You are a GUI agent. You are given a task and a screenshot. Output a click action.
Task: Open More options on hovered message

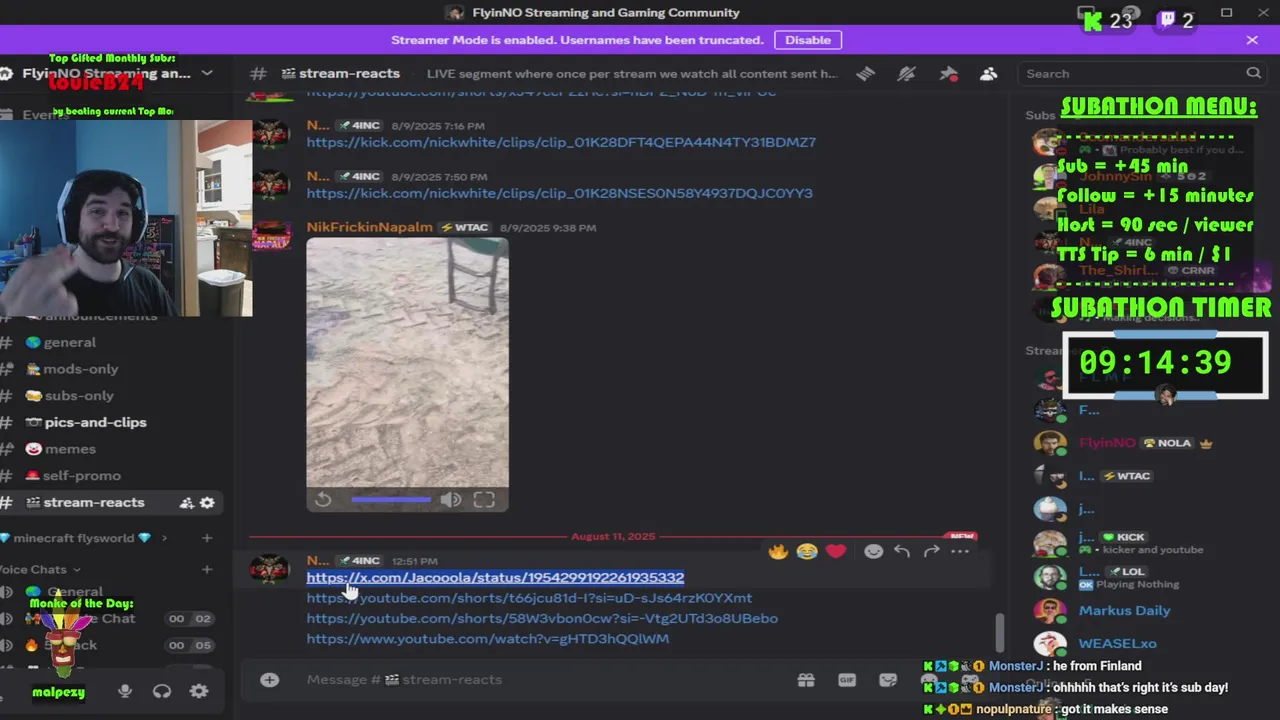click(960, 551)
